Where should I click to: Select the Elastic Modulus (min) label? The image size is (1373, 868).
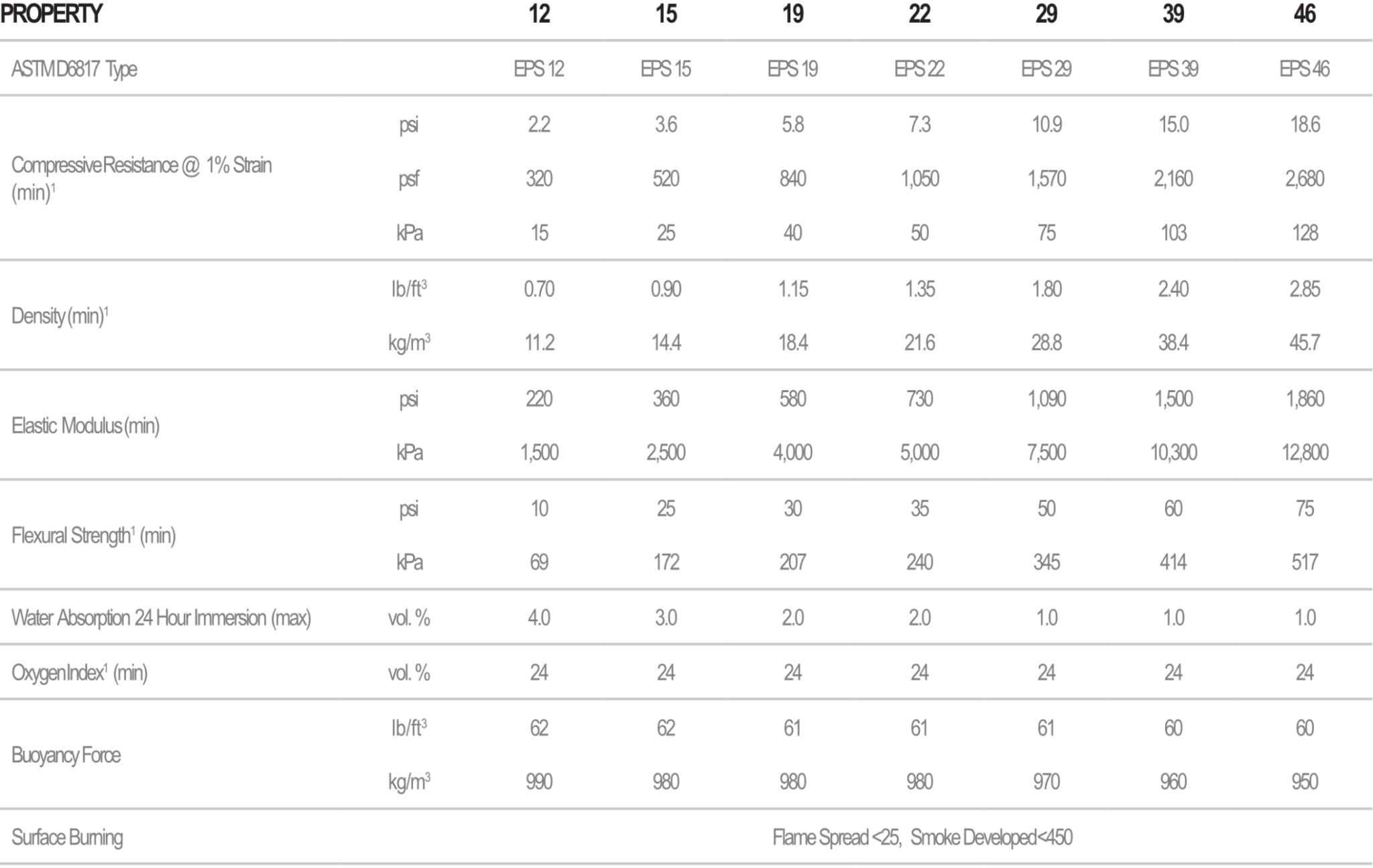86,426
